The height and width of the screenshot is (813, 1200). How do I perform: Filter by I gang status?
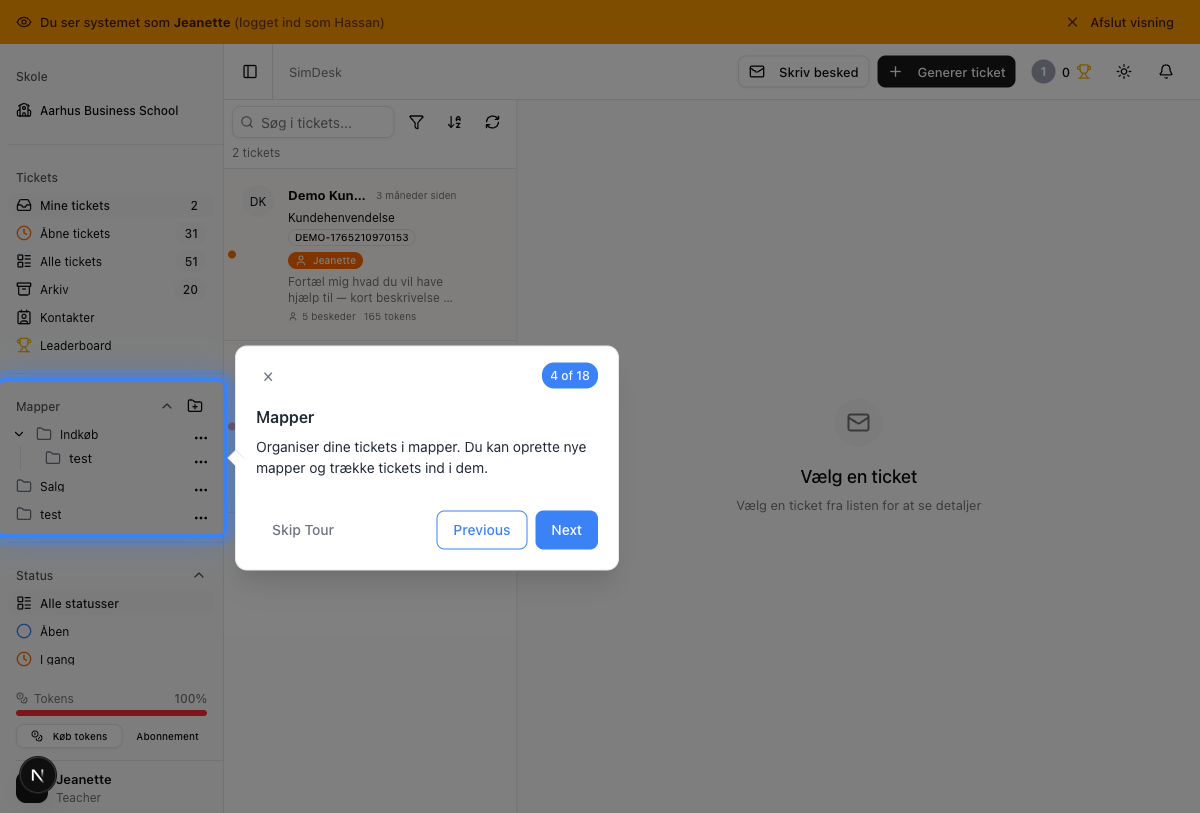pyautogui.click(x=111, y=659)
